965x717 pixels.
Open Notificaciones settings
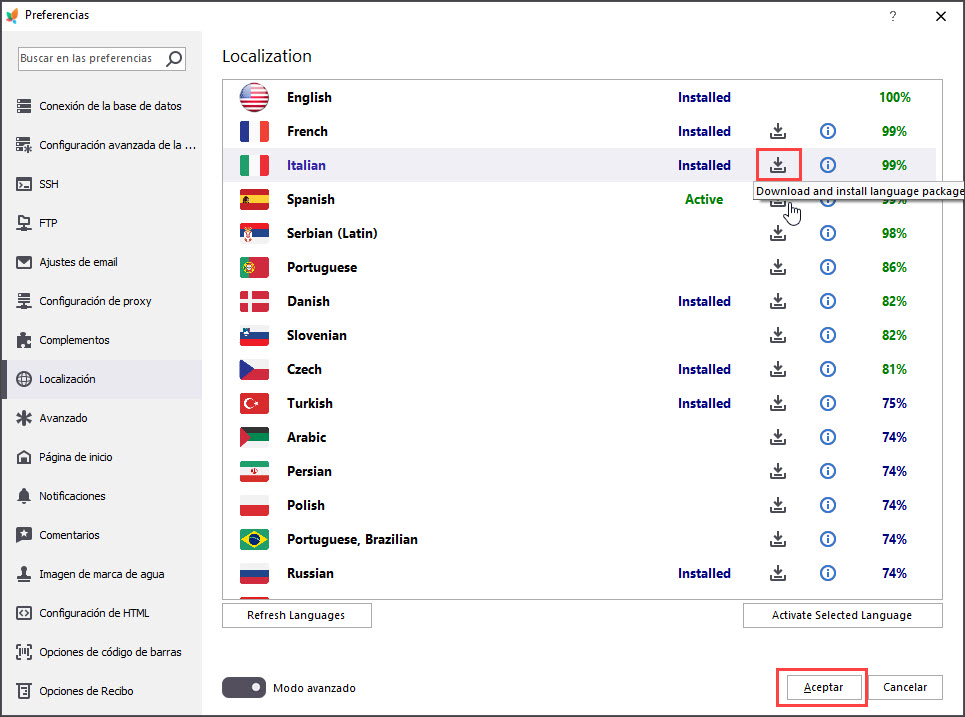coord(102,496)
